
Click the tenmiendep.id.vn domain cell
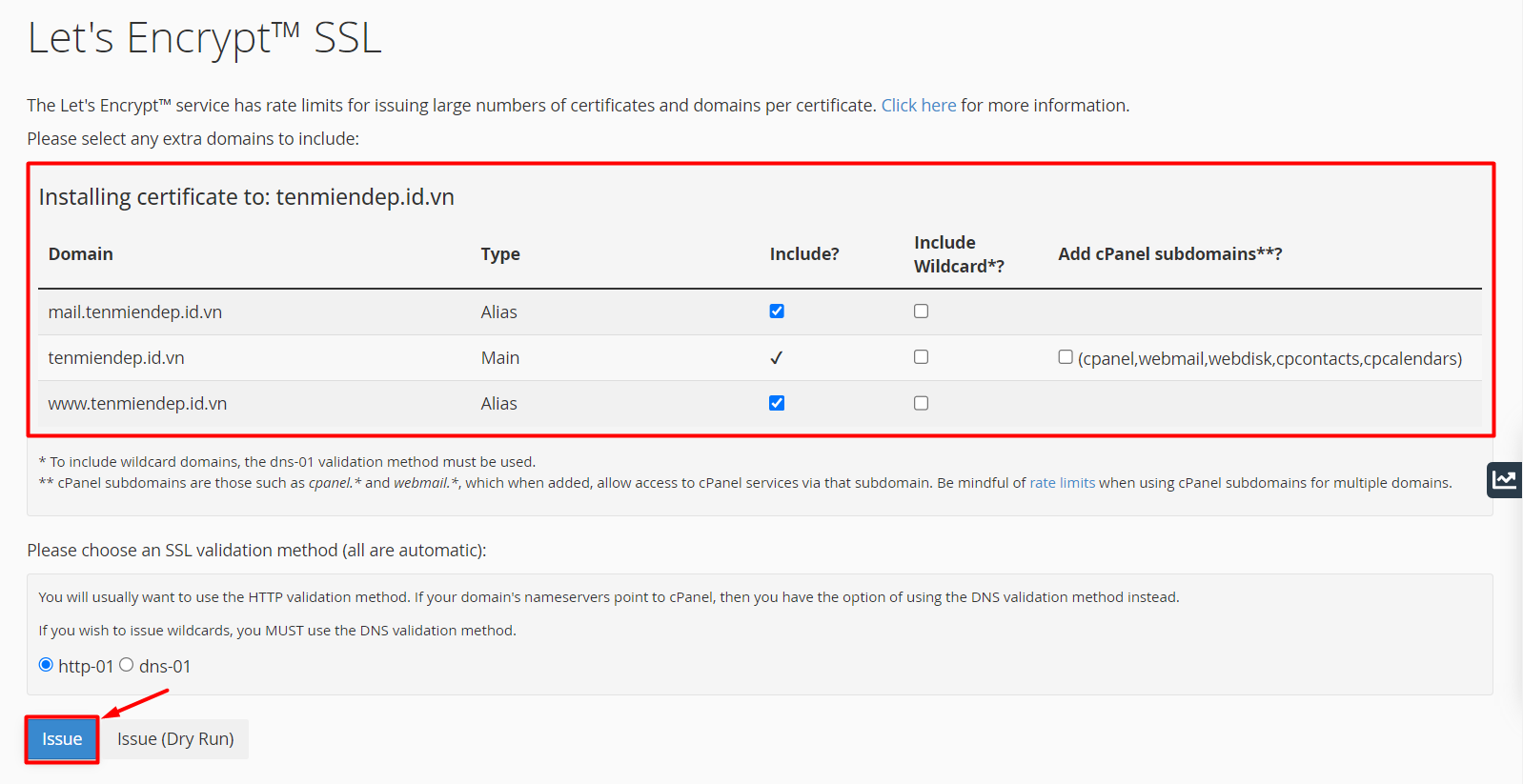[x=116, y=358]
